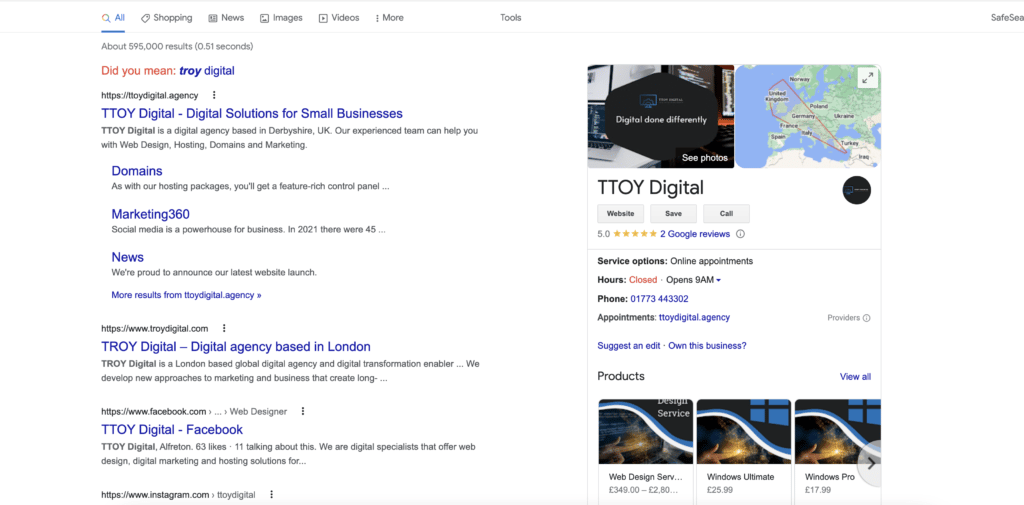
Task: Click 'More results from ttoydigital.agency'
Action: (186, 295)
